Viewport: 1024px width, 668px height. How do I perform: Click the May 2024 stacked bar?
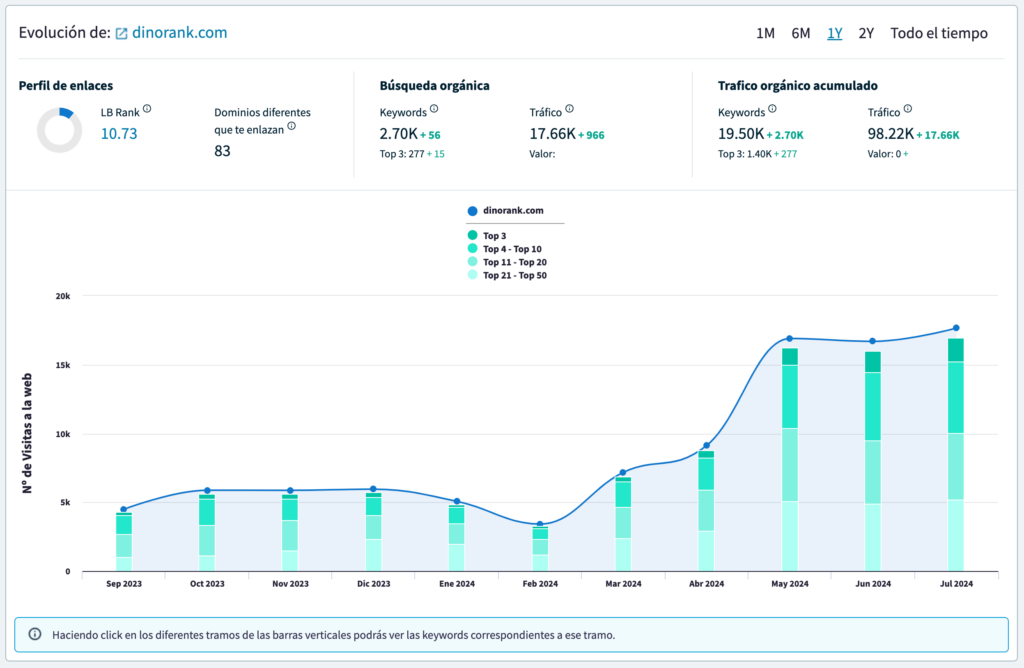pos(790,460)
